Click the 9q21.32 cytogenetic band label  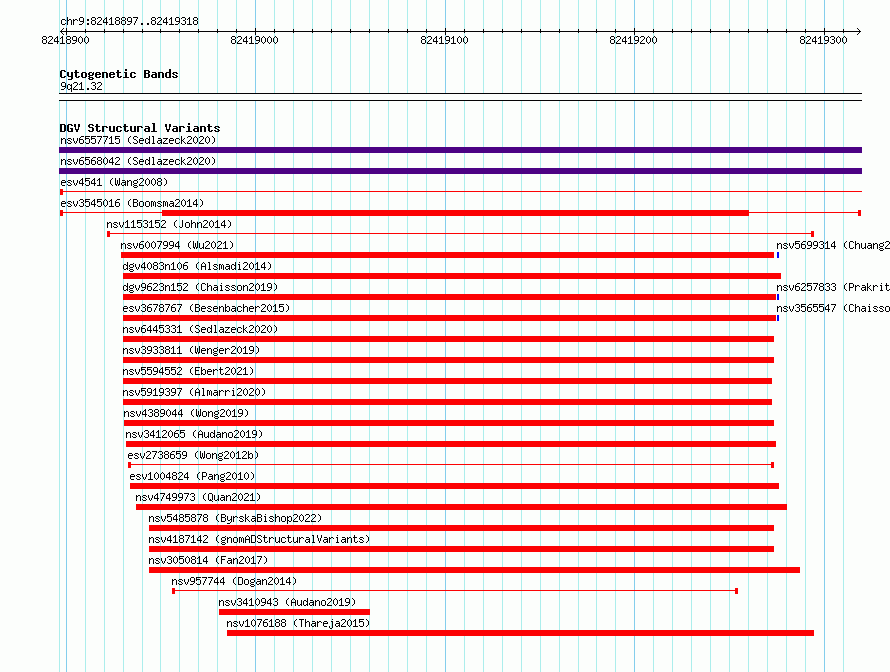pos(81,86)
